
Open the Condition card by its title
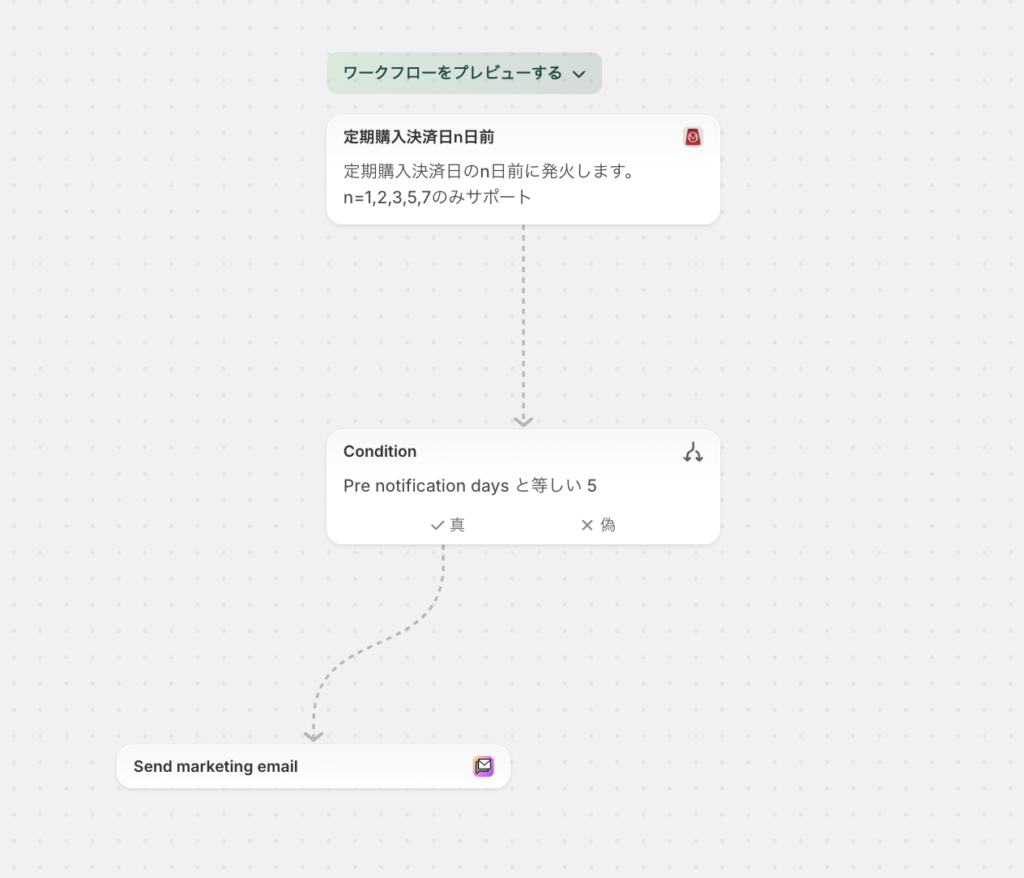point(380,452)
